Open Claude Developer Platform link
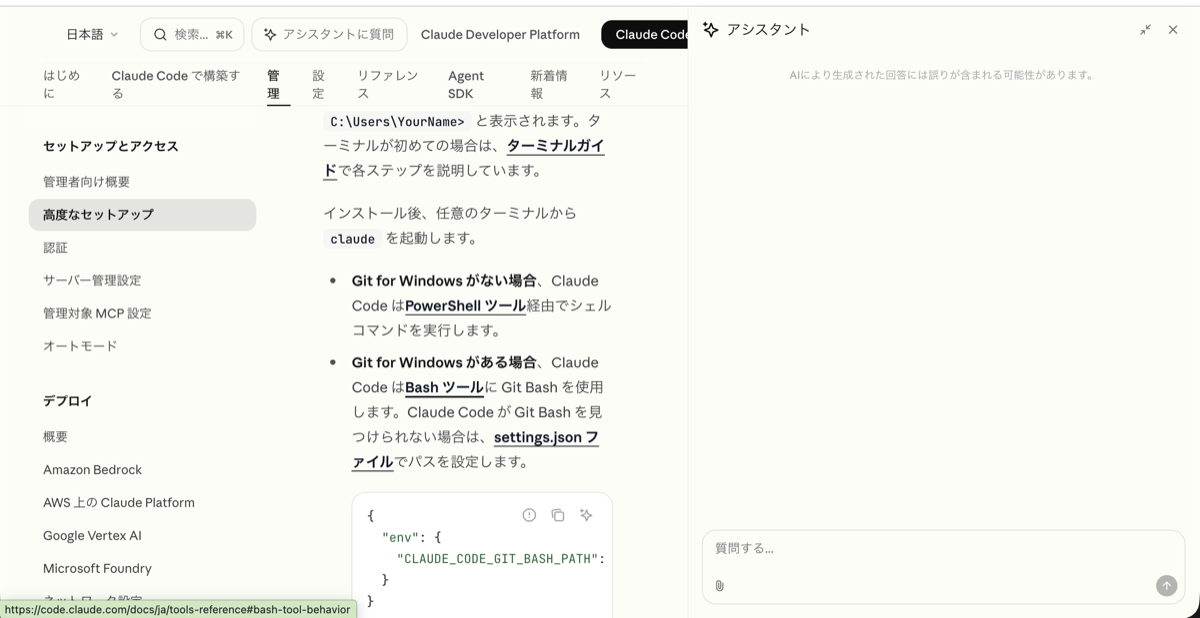The width and height of the screenshot is (1200, 618). pos(500,34)
